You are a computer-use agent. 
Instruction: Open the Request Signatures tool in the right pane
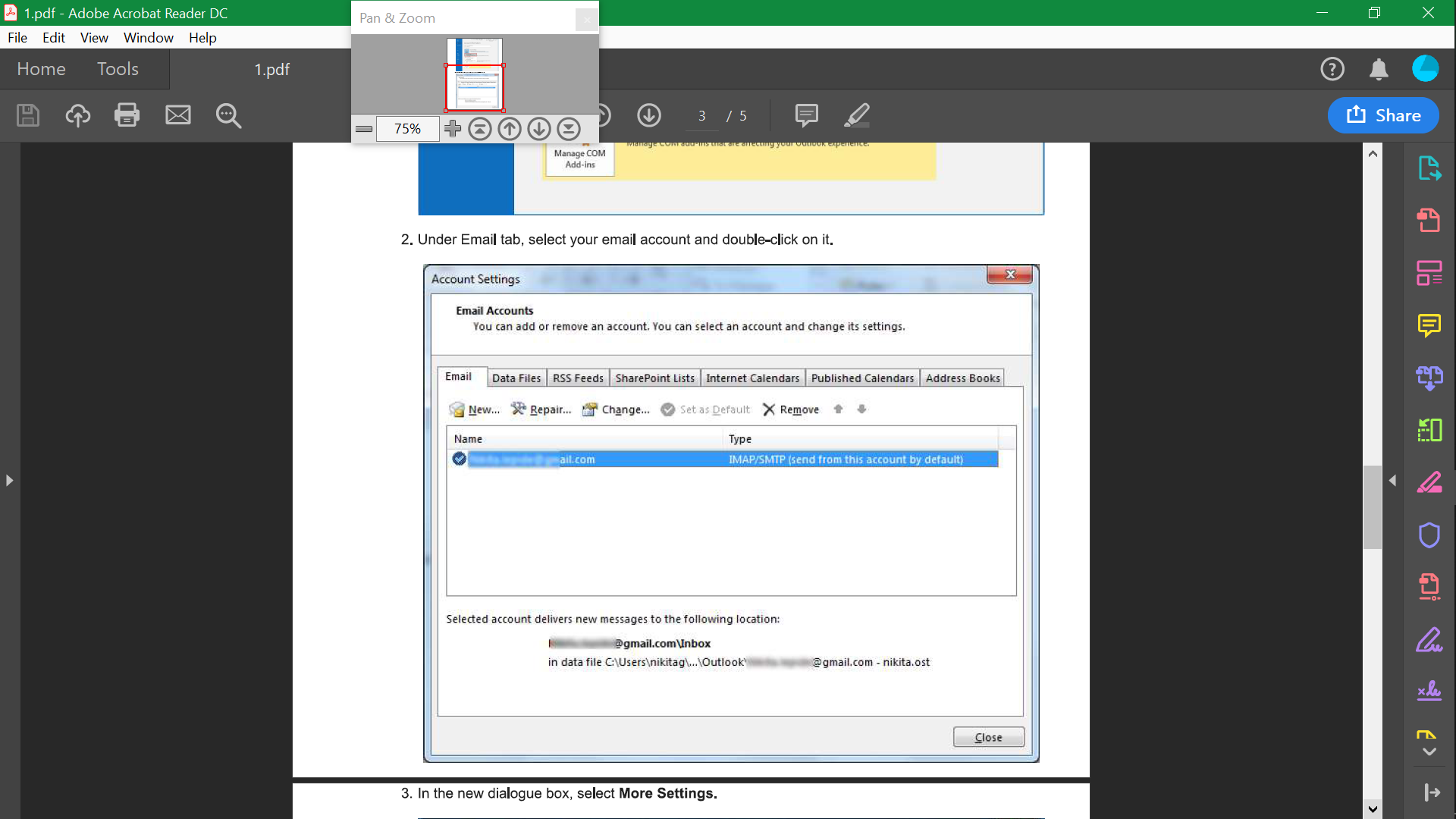coord(1429,690)
